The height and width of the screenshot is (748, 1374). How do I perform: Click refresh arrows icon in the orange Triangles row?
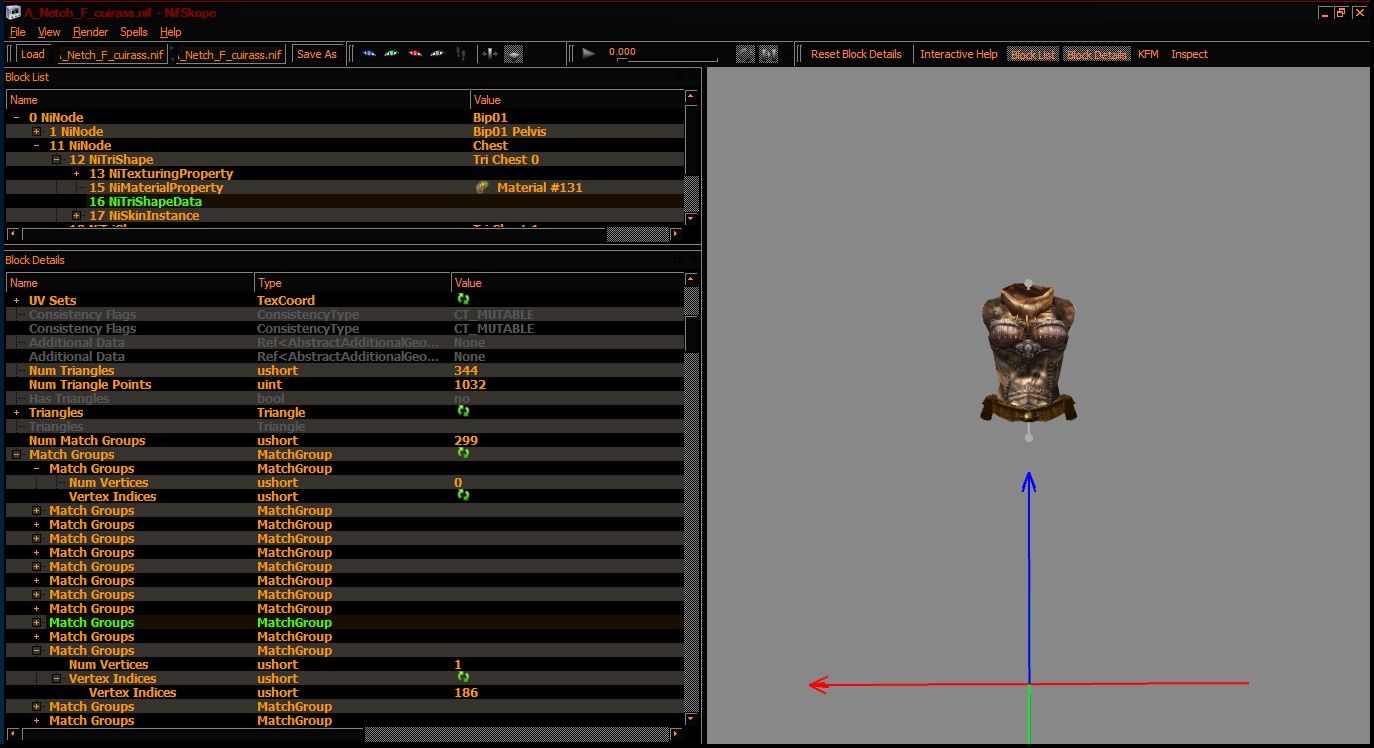[x=463, y=411]
